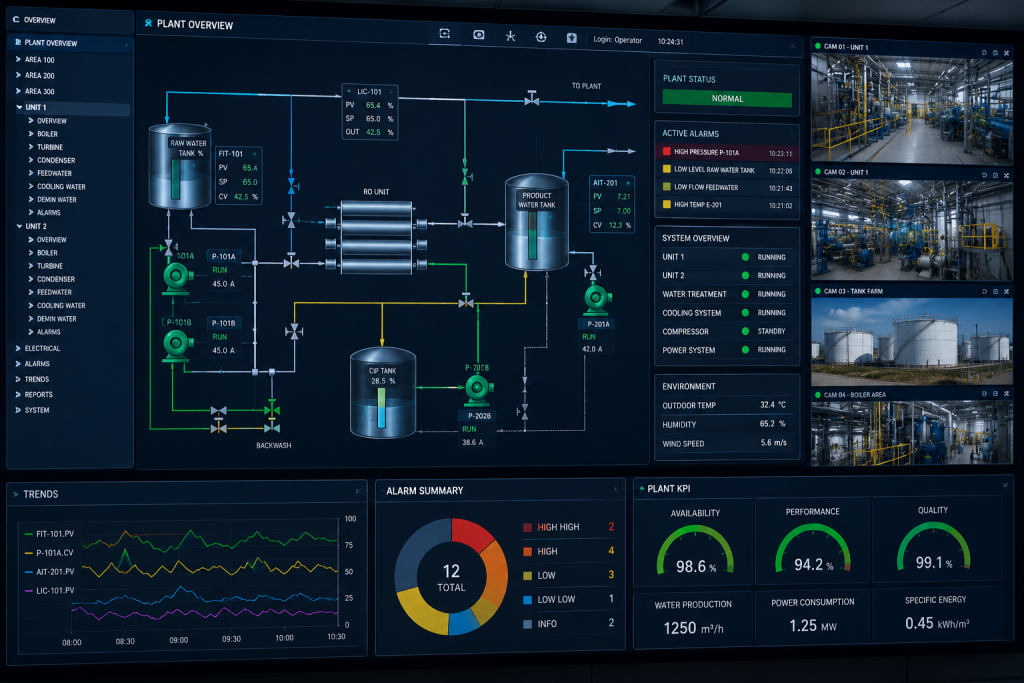Click the Compressor status indicator dot
The image size is (1024, 683).
[745, 331]
